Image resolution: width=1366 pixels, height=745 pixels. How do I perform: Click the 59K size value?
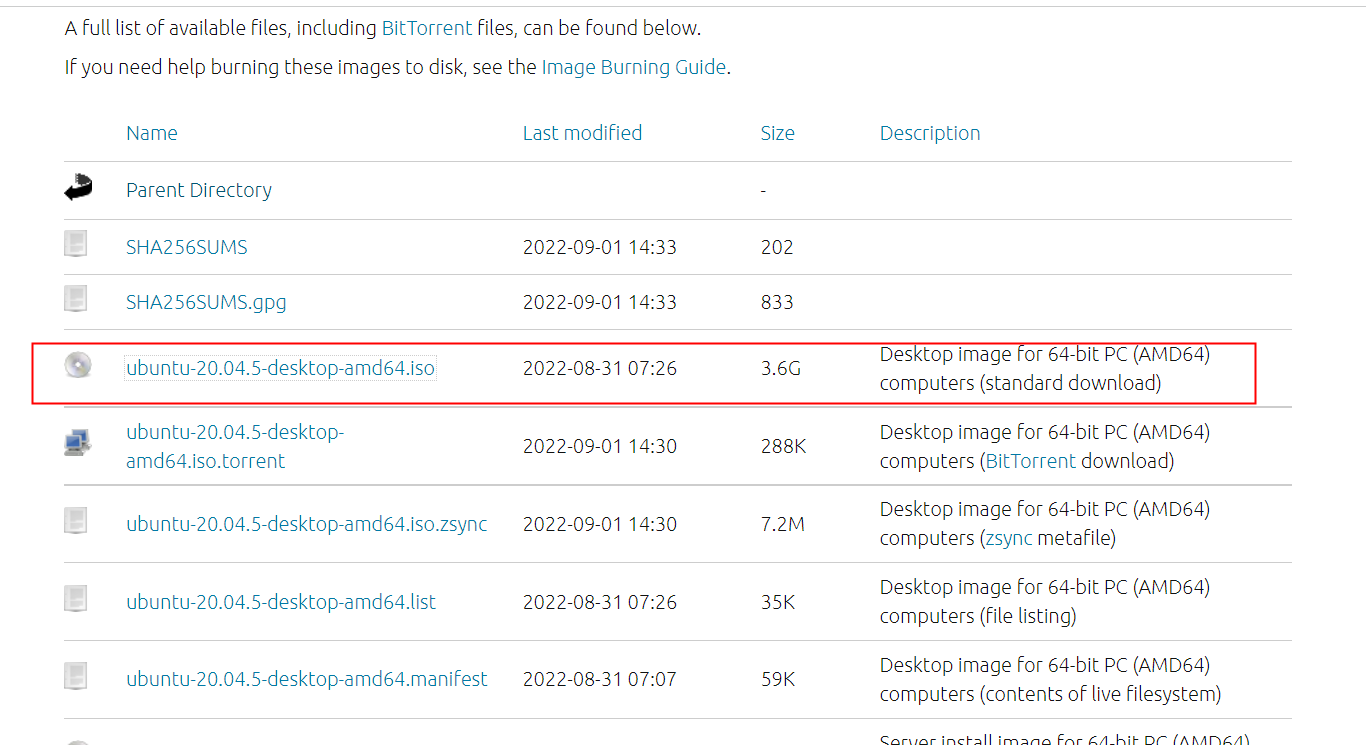(778, 680)
